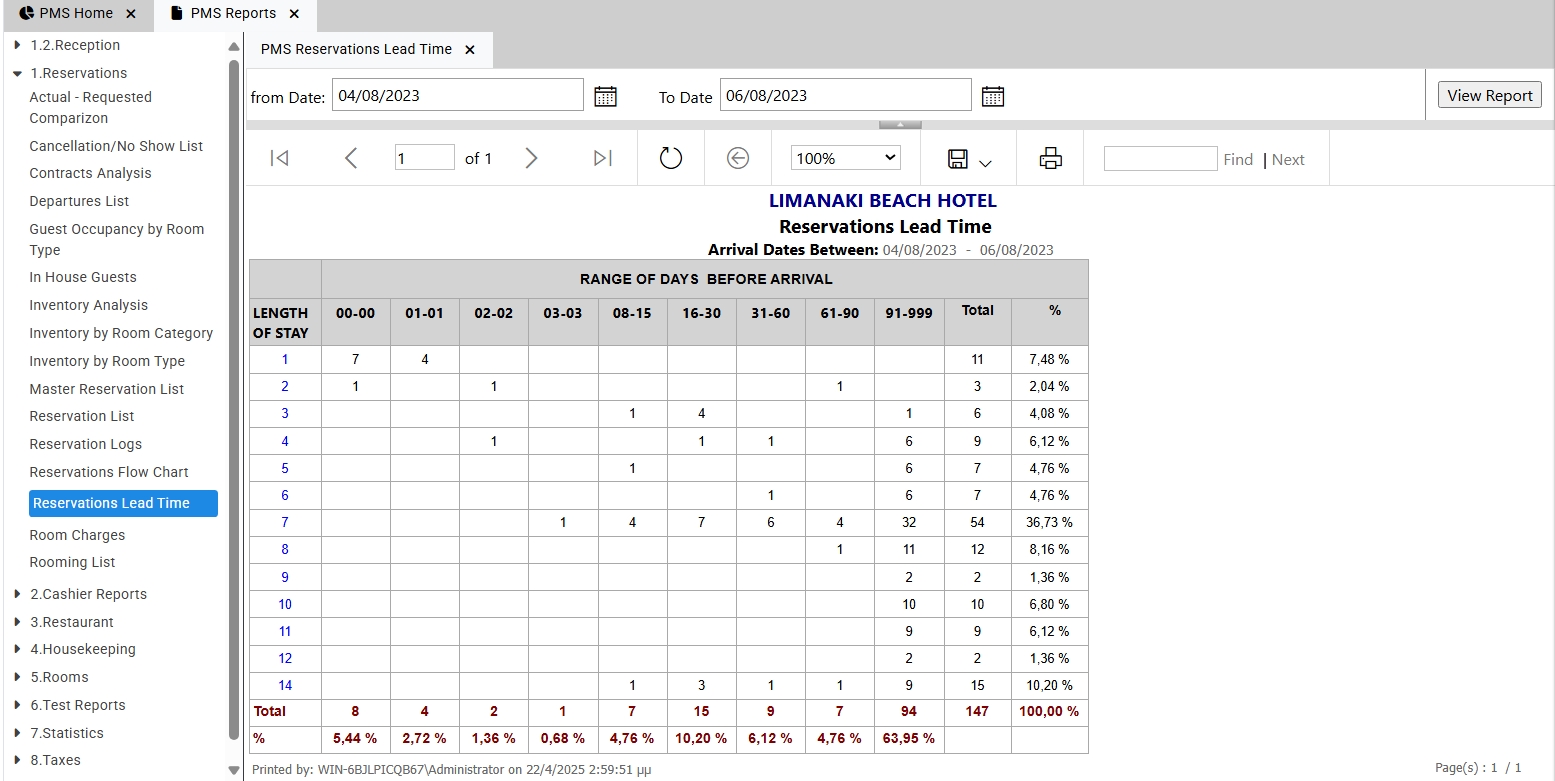Expand the 1.2.Reception tree node

point(18,45)
